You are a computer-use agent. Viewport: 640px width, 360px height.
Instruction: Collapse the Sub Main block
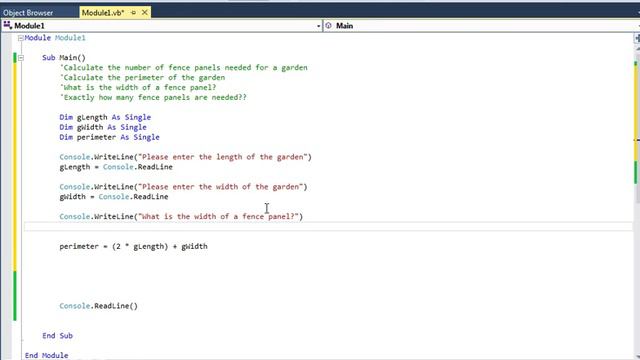coord(20,58)
